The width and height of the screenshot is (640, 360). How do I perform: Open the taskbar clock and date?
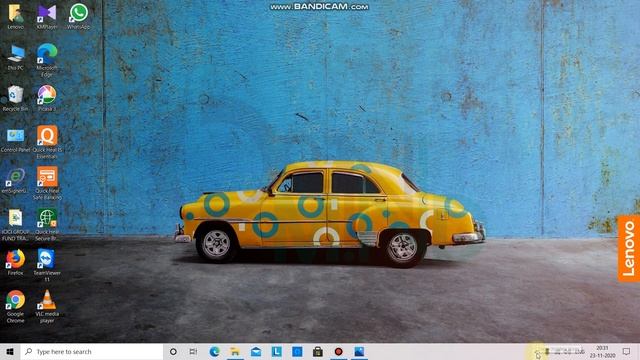point(602,351)
